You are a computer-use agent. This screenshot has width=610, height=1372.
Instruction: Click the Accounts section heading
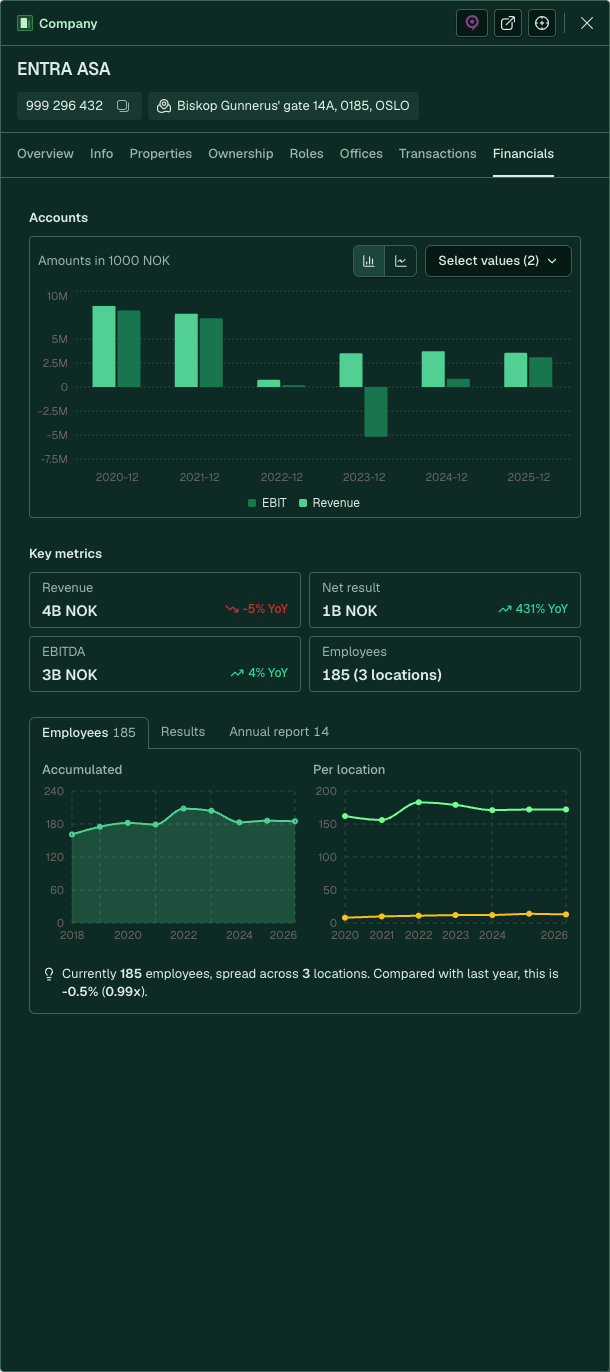tap(58, 218)
